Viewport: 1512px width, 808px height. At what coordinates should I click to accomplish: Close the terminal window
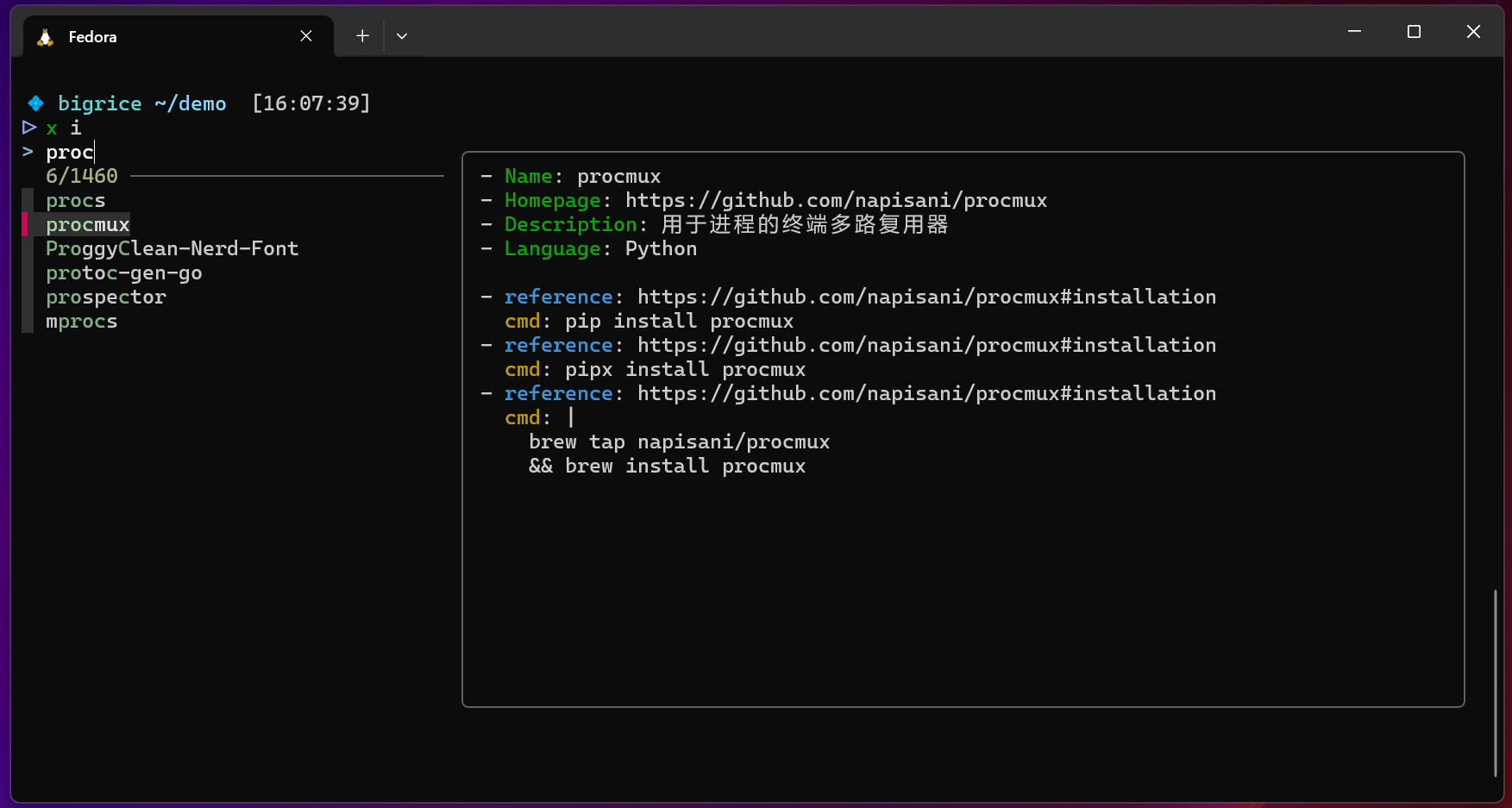(1473, 32)
